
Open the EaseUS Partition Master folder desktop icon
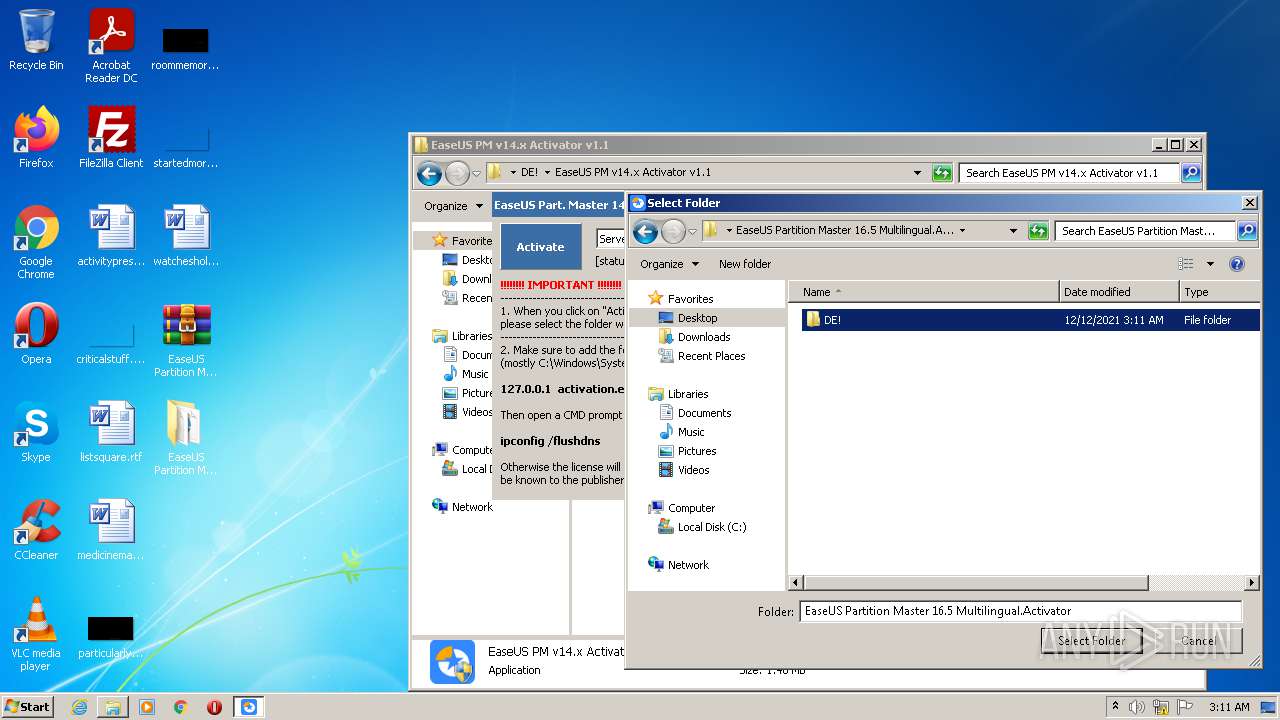point(186,438)
